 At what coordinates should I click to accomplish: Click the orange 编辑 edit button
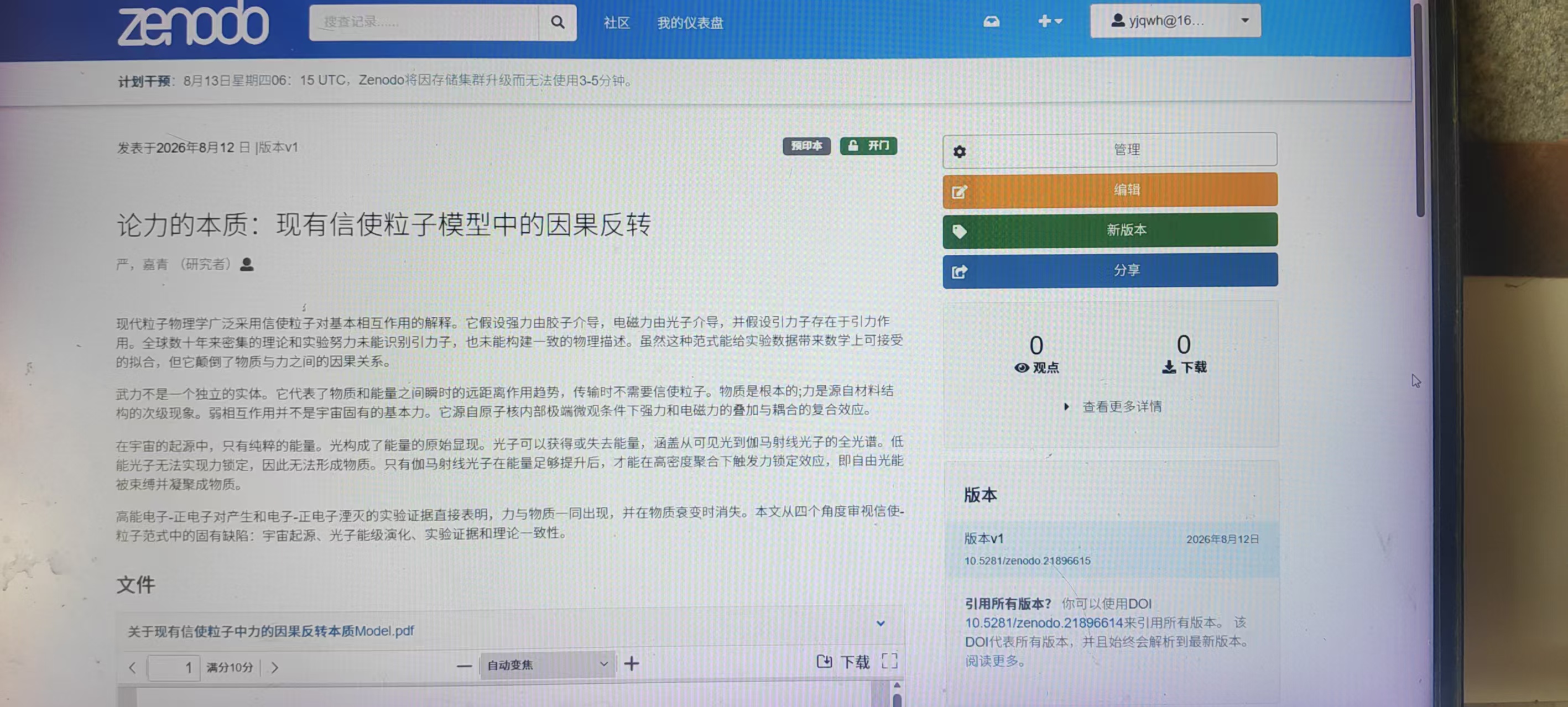1109,190
